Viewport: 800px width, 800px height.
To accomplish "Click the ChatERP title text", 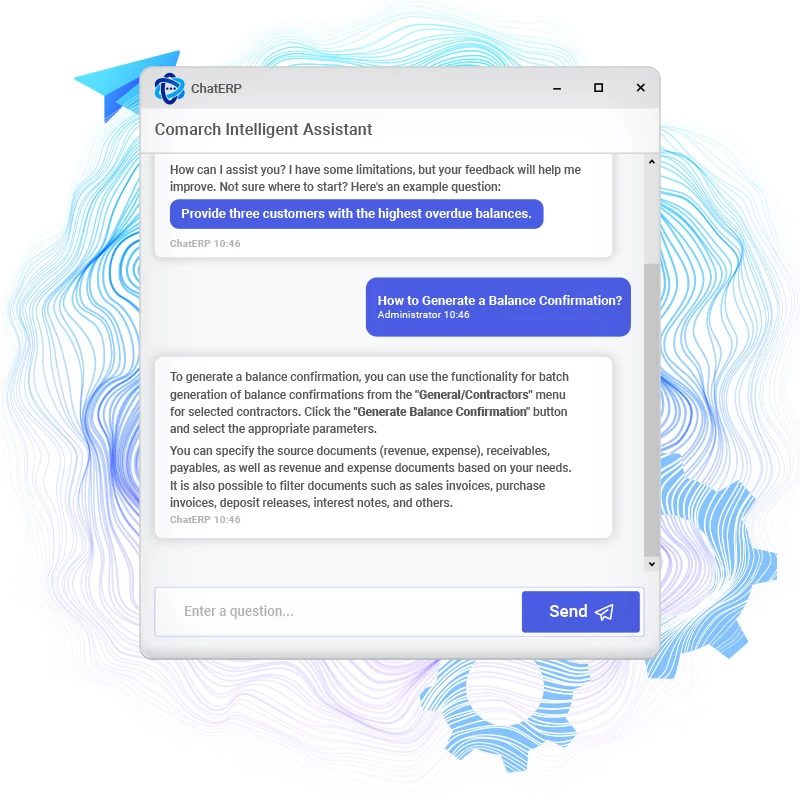I will 216,89.
